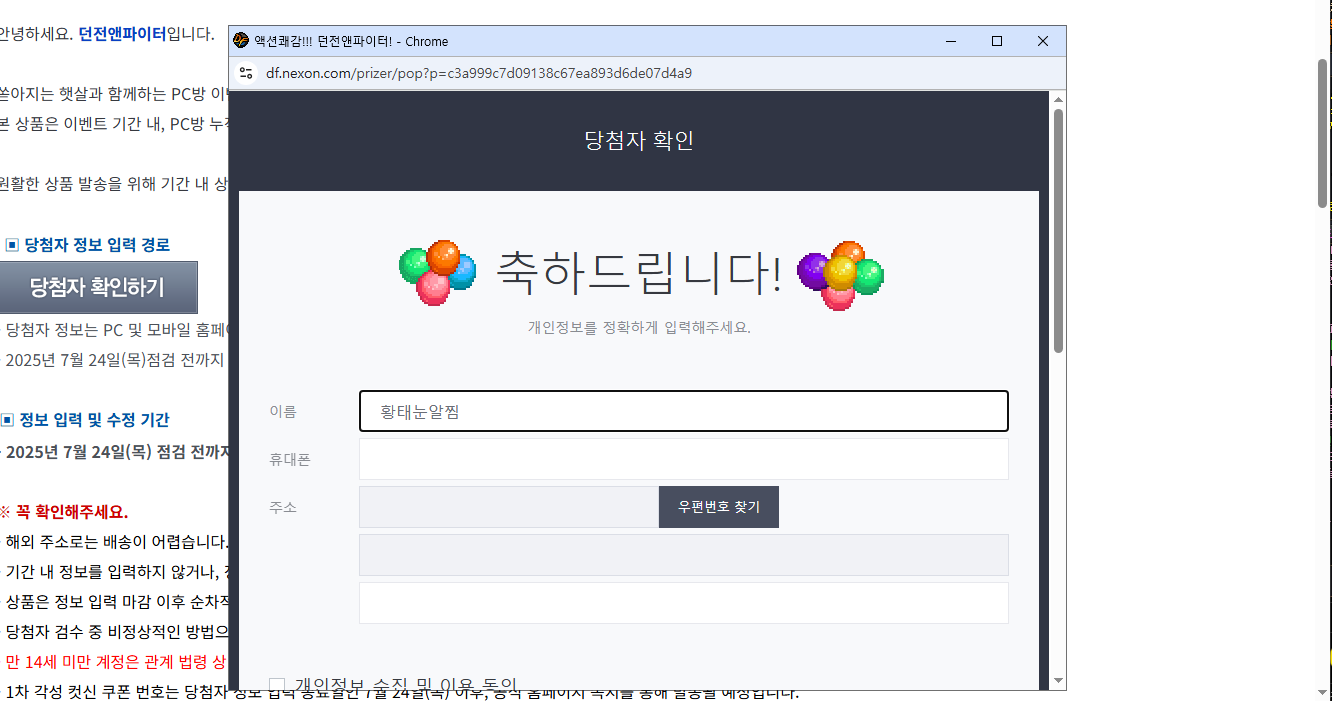This screenshot has width=1332, height=701.
Task: Close the 던전앤파이터 Chrome popup window
Action: pyautogui.click(x=1043, y=41)
